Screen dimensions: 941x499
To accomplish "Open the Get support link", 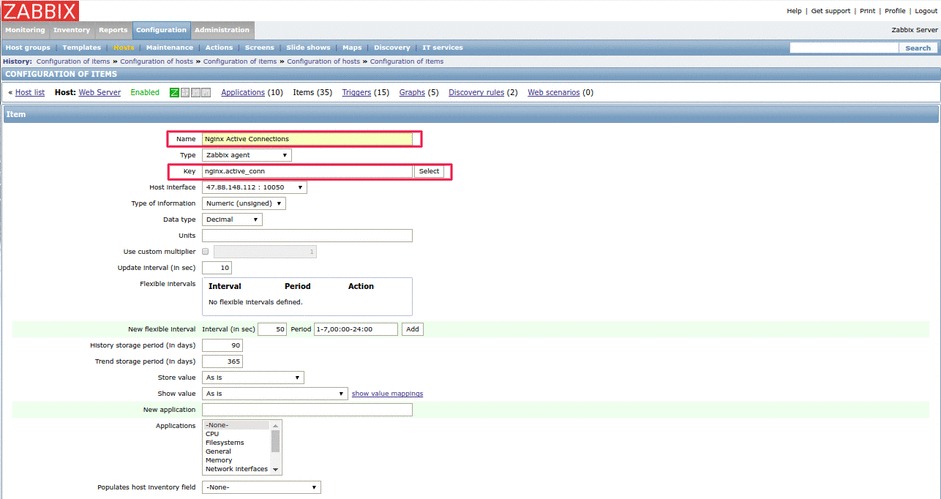I will (831, 11).
